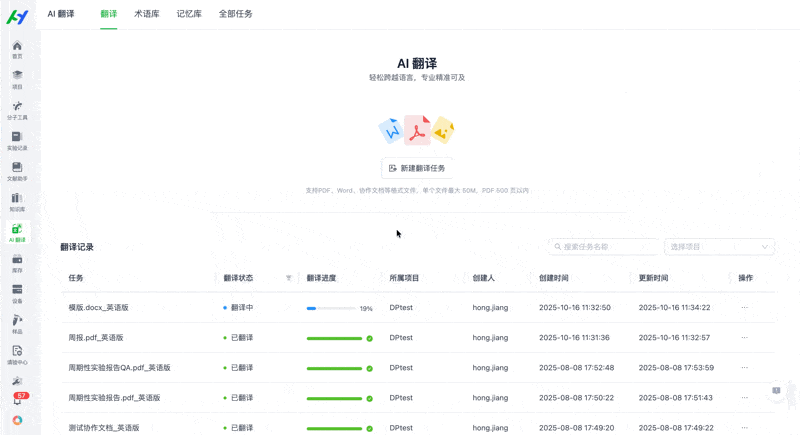
Task: Go to 首页 home in the sidebar
Action: click(x=17, y=49)
